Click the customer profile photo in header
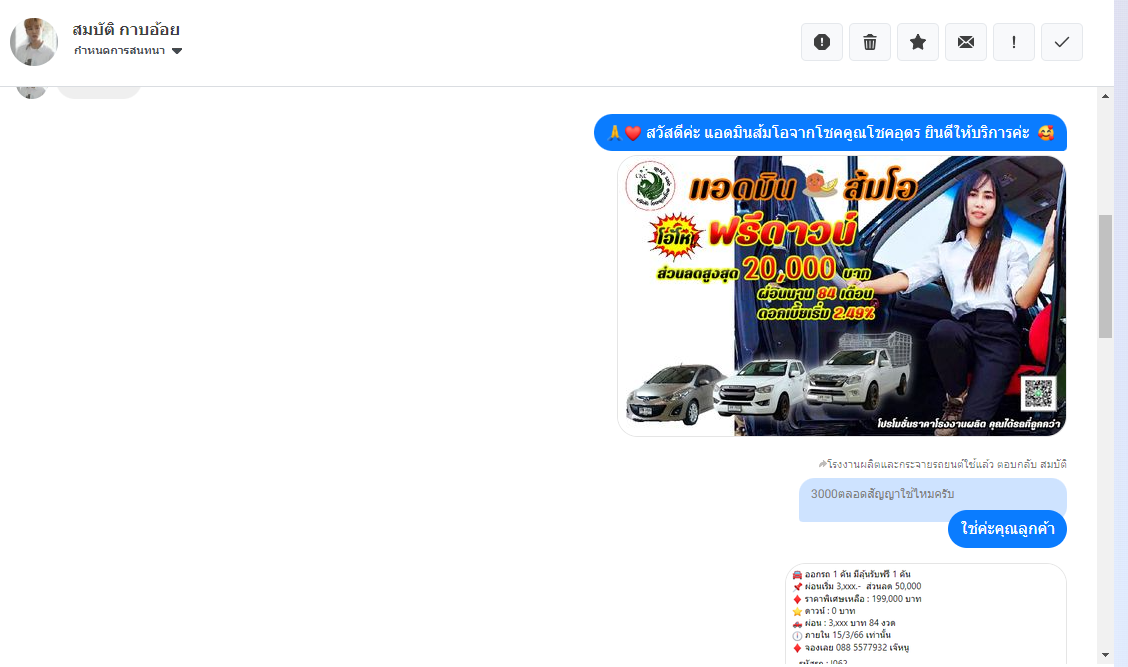Viewport: 1128px width, 667px height. click(34, 42)
